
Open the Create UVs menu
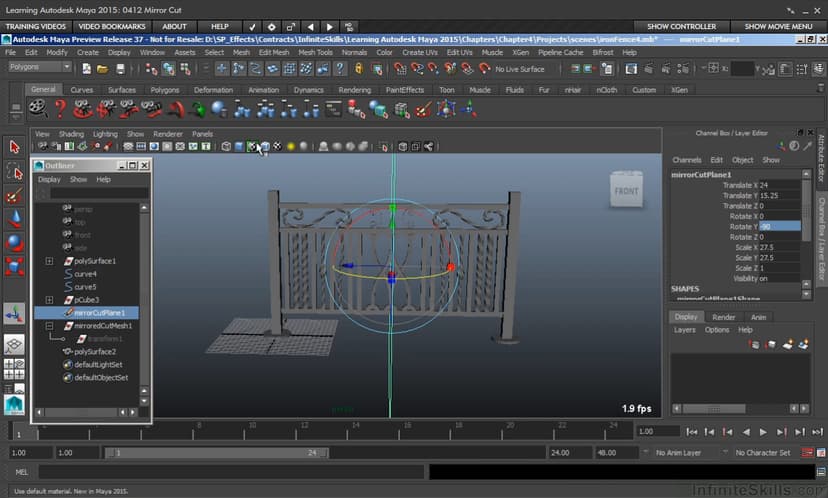[420, 52]
